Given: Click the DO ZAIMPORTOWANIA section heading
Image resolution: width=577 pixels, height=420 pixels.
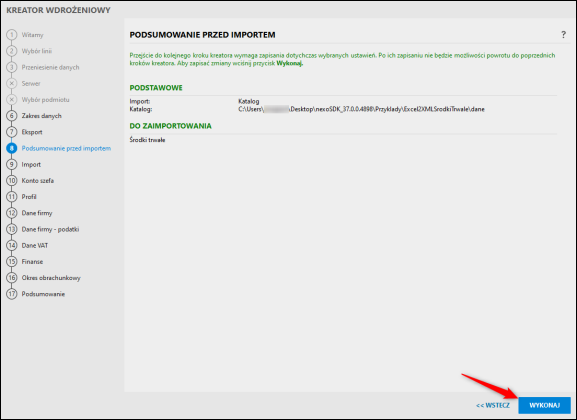Looking at the screenshot, I should pos(170,126).
